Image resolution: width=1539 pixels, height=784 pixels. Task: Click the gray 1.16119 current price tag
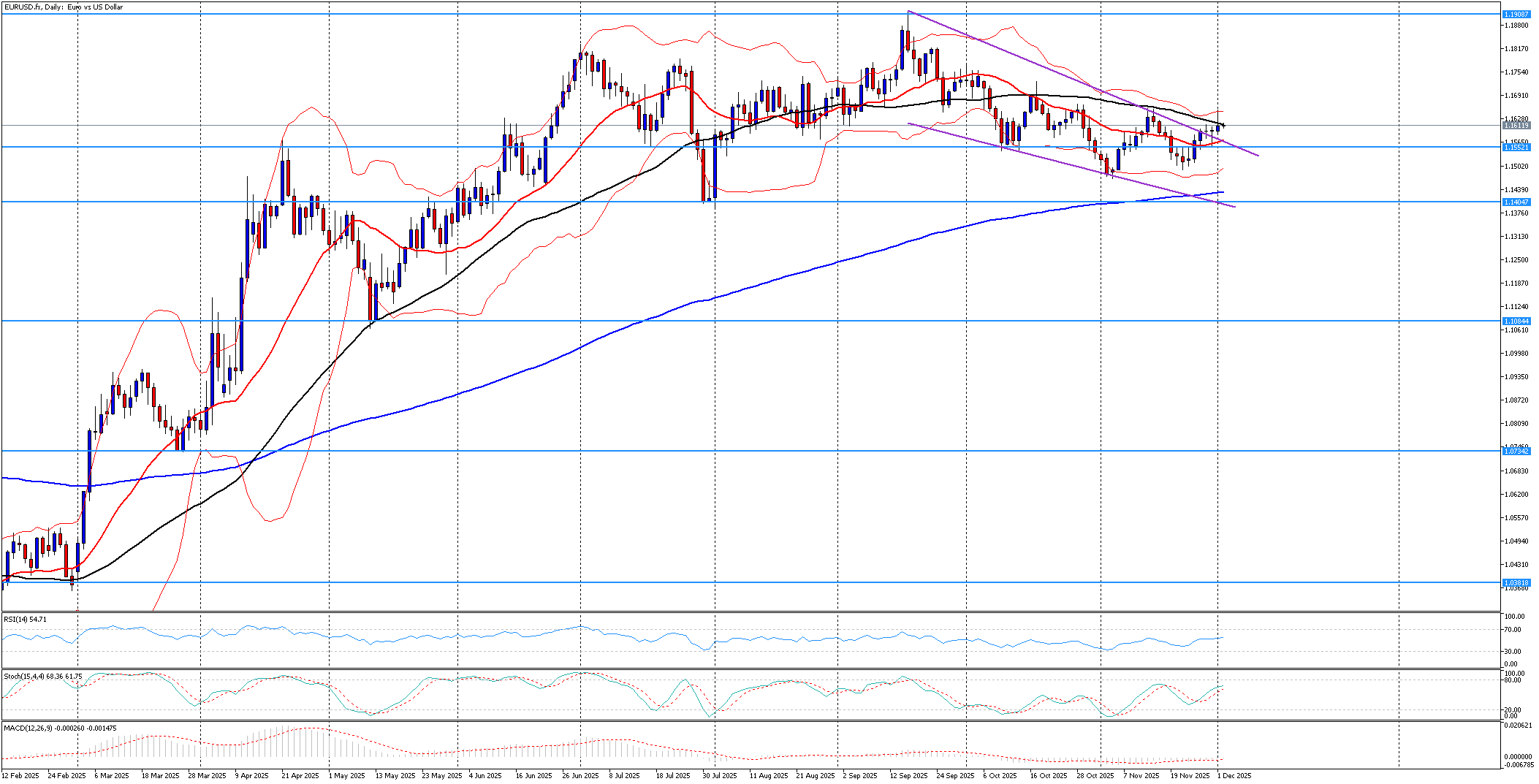(1515, 126)
